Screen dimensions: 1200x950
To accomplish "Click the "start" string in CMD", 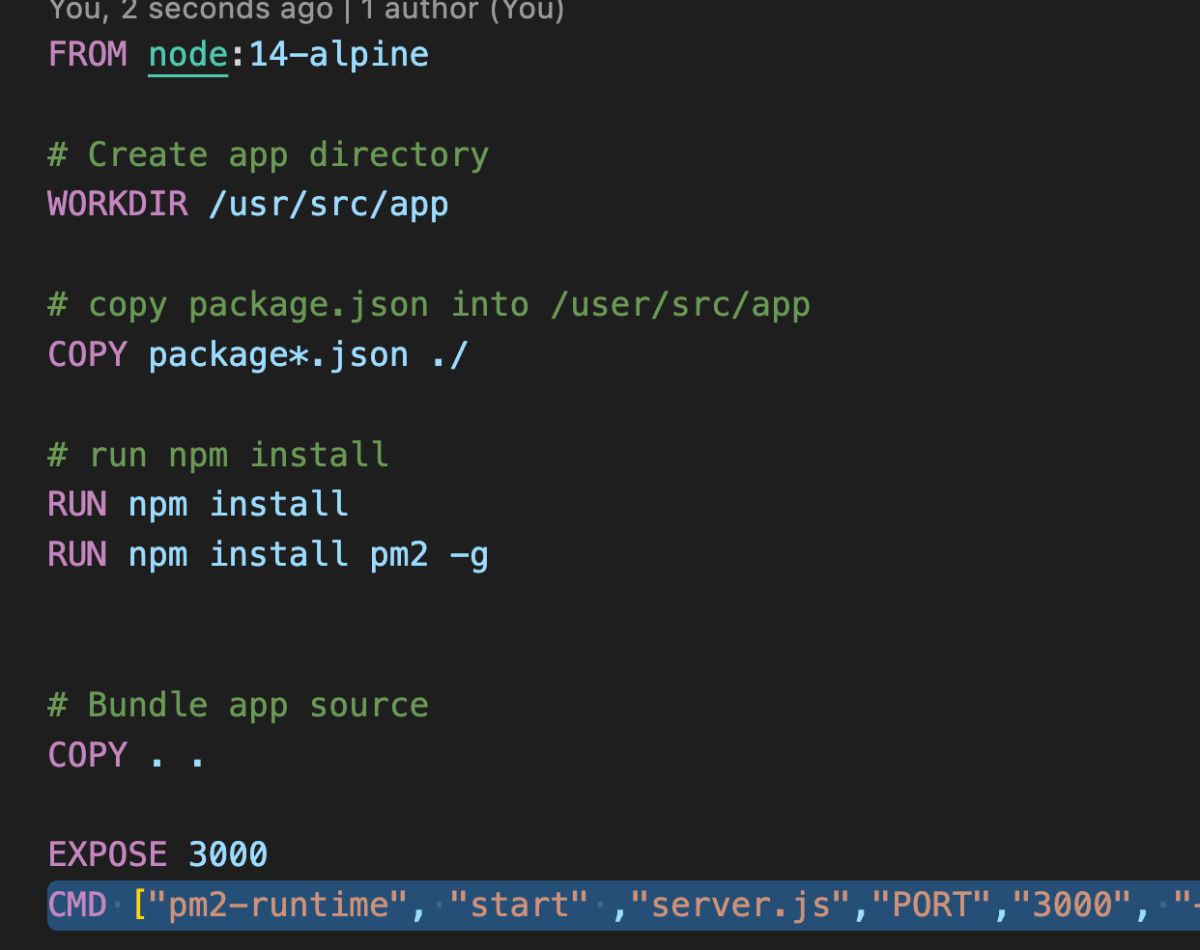I will pos(519,905).
